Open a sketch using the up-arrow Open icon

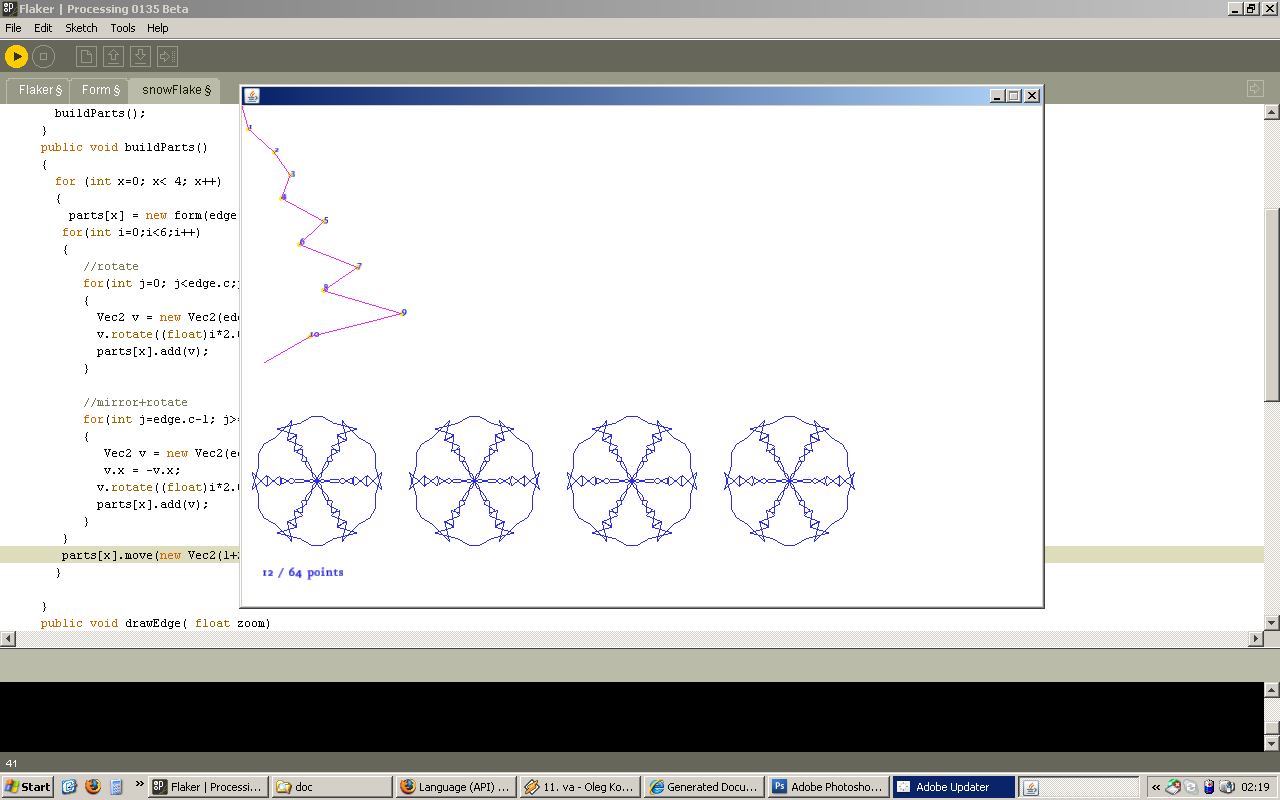pyautogui.click(x=114, y=57)
